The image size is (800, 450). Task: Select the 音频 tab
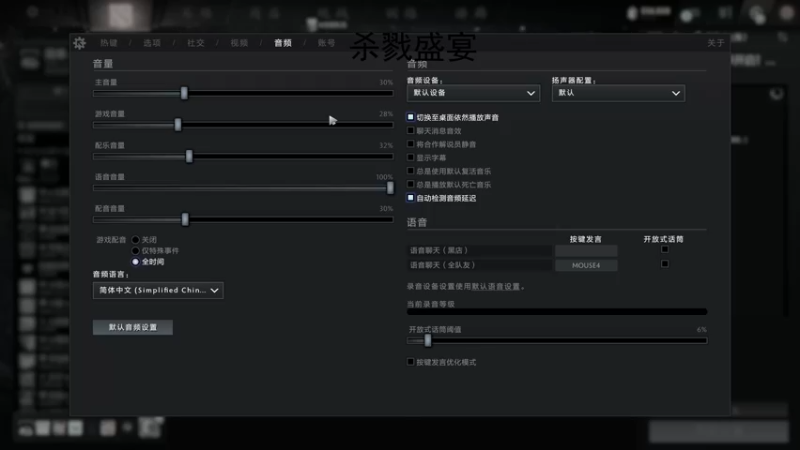(283, 43)
